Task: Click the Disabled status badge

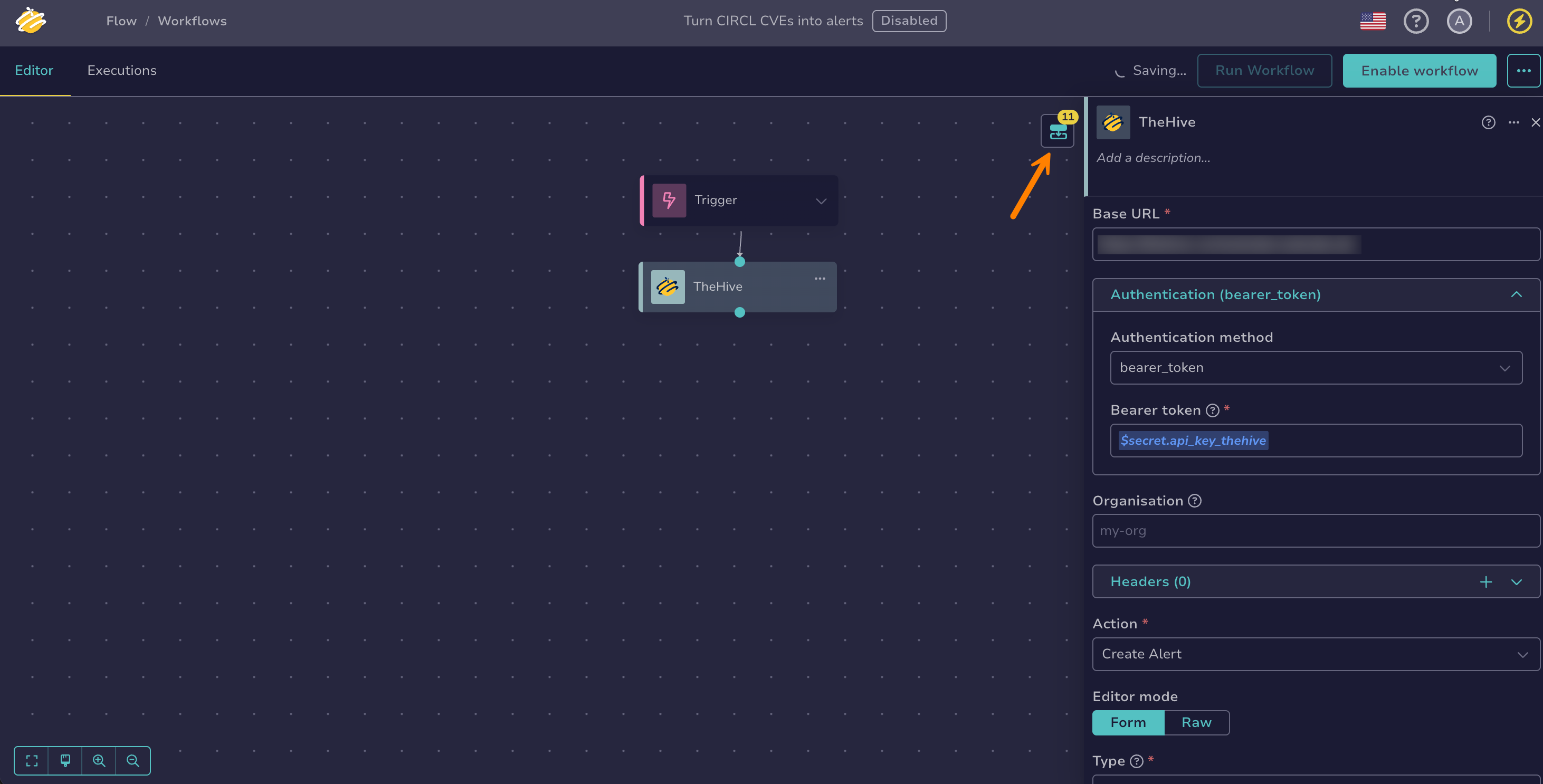Action: point(908,21)
